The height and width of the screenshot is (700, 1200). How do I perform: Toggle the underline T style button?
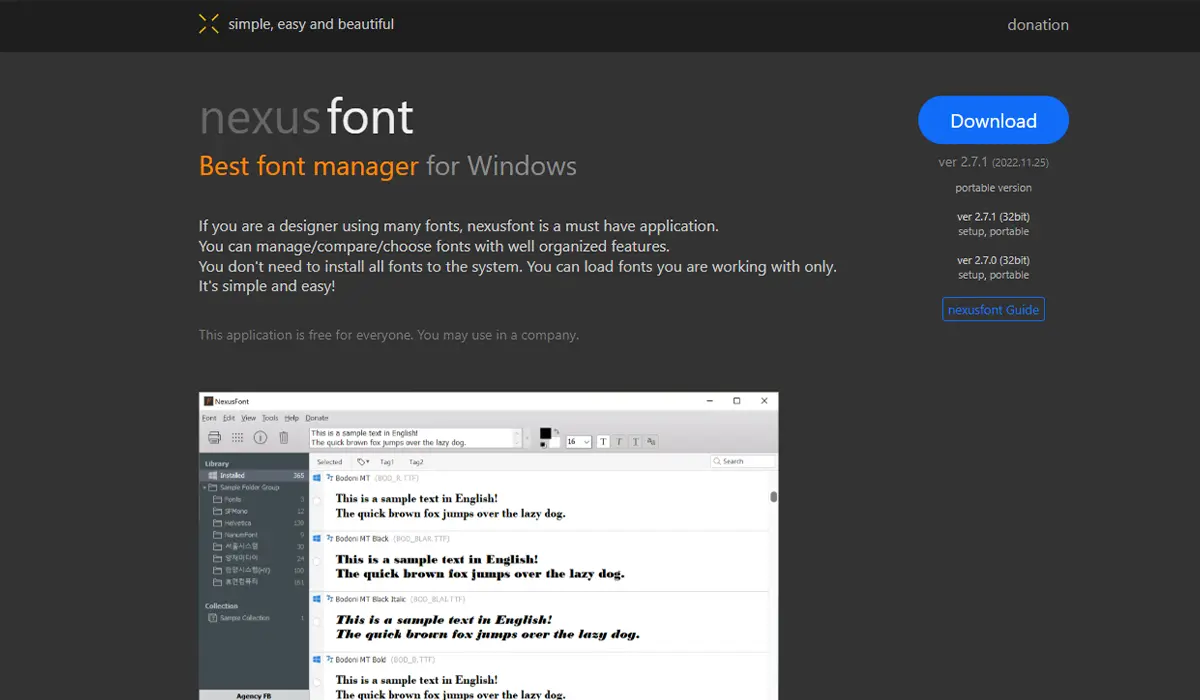[x=635, y=441]
